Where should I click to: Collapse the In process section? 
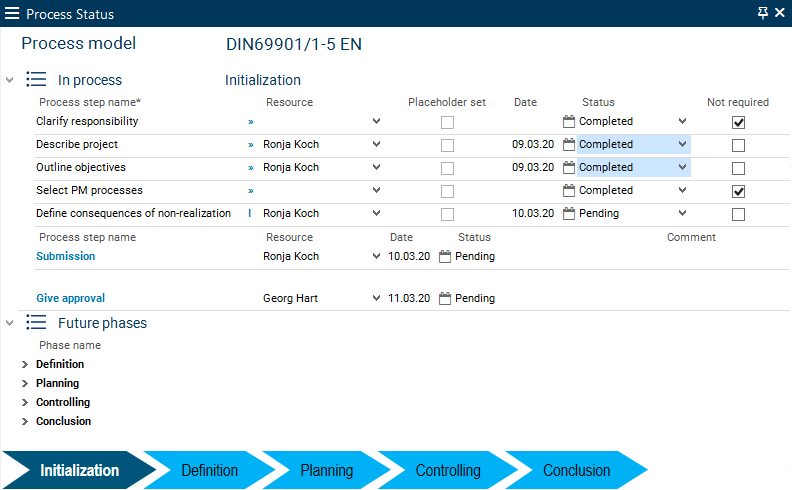[10, 80]
